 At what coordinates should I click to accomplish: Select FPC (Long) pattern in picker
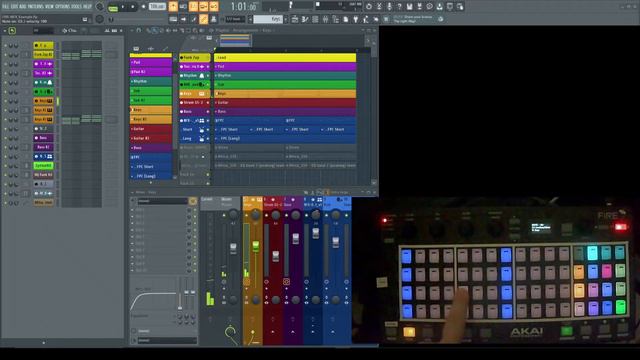(x=151, y=176)
